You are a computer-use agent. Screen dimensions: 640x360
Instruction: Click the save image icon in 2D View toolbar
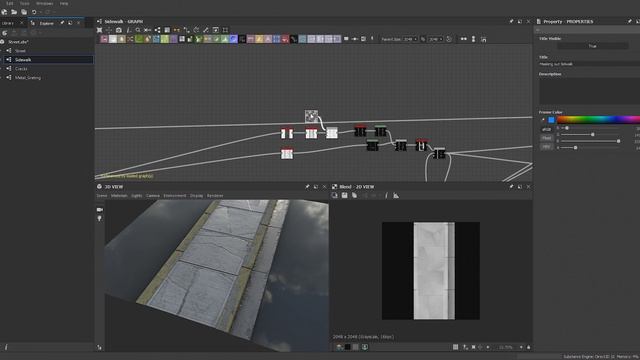344,196
